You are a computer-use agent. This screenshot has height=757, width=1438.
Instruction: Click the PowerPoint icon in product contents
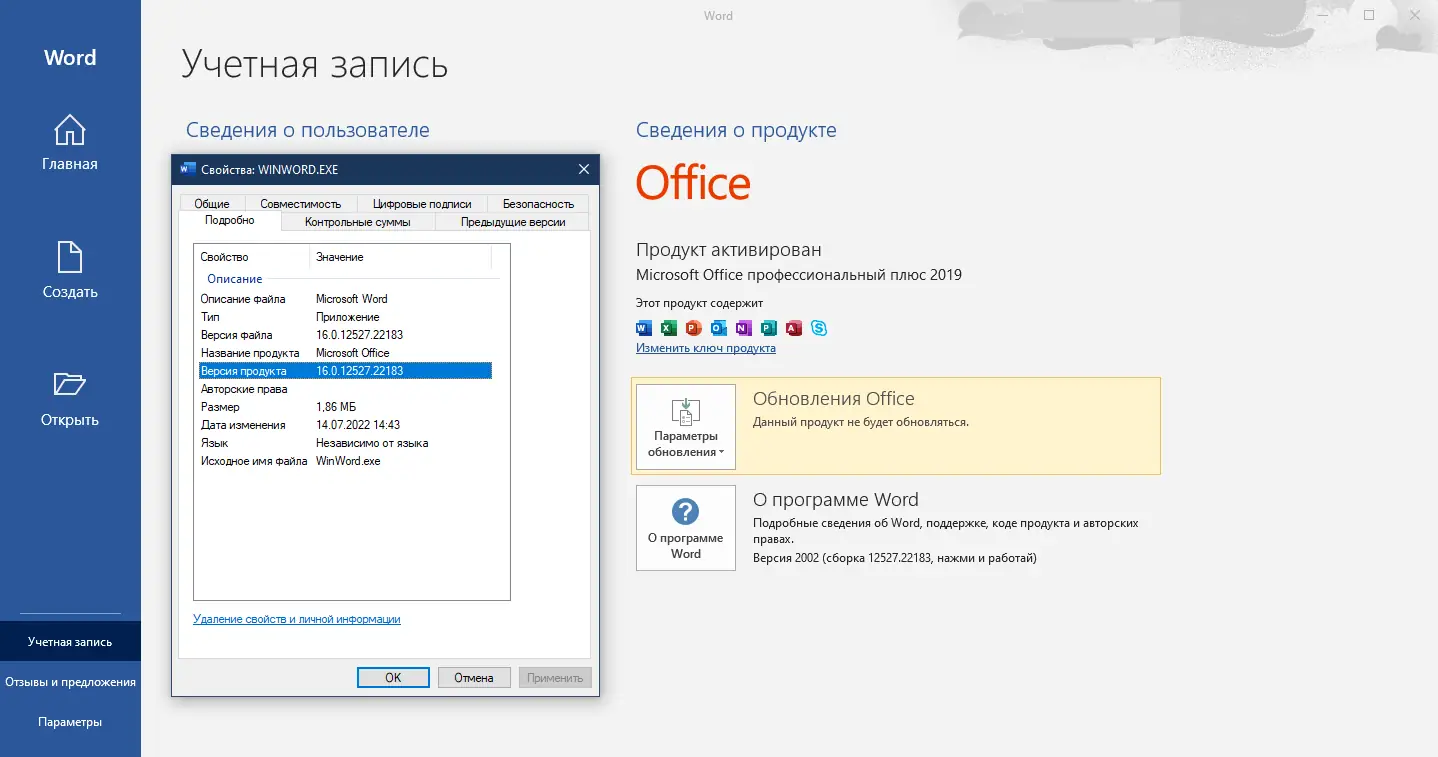coord(694,327)
